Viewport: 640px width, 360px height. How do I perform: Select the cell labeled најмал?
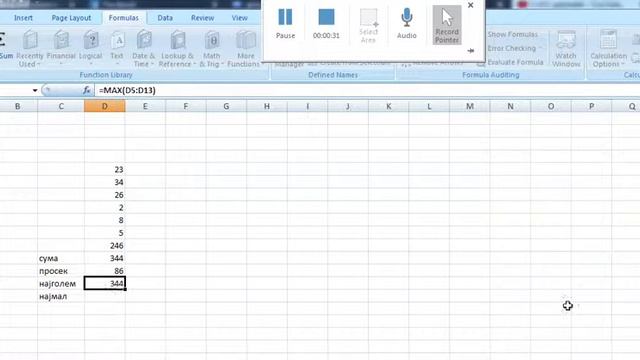click(x=61, y=296)
